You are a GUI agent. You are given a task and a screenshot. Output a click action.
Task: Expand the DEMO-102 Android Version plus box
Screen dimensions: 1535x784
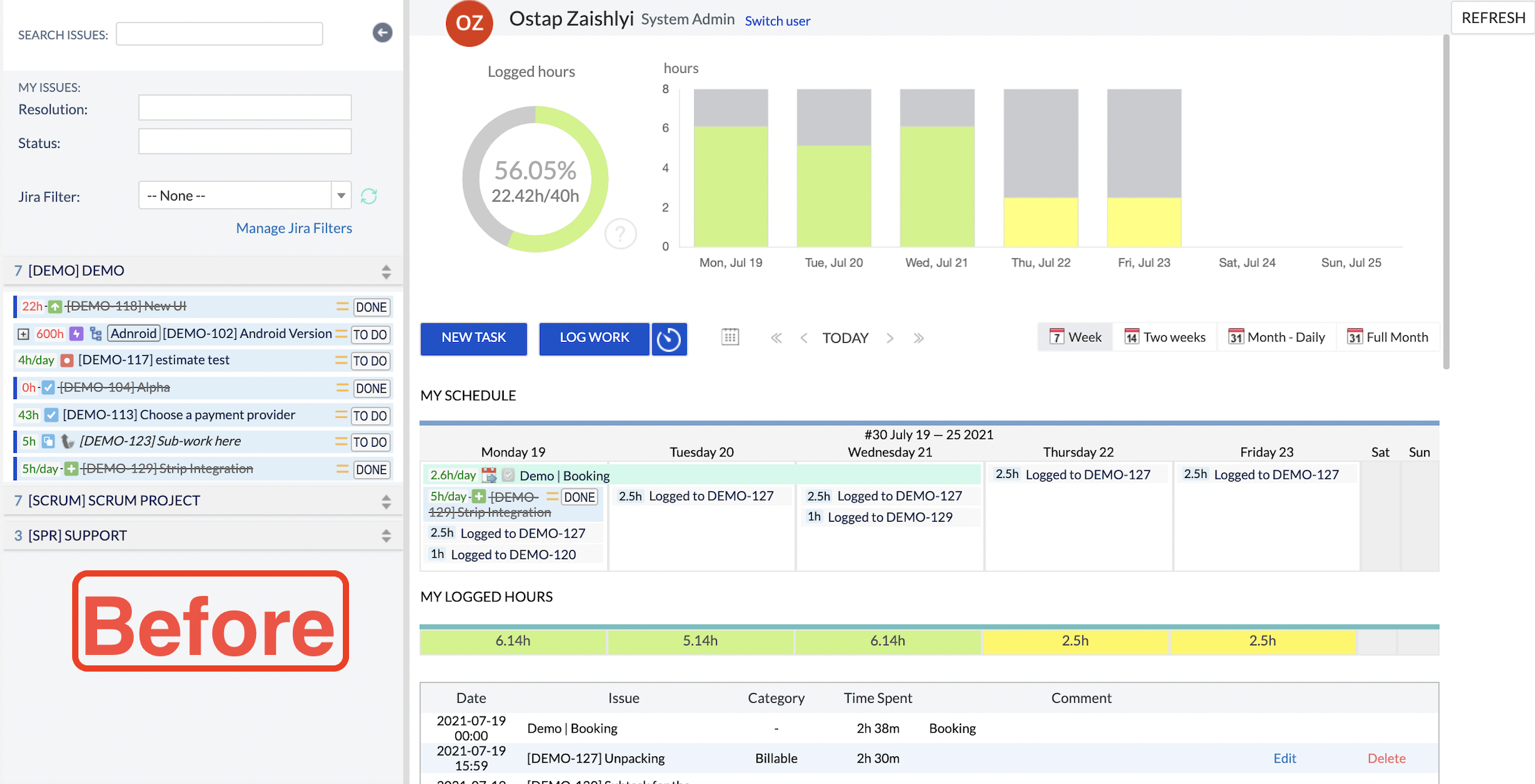(x=24, y=334)
